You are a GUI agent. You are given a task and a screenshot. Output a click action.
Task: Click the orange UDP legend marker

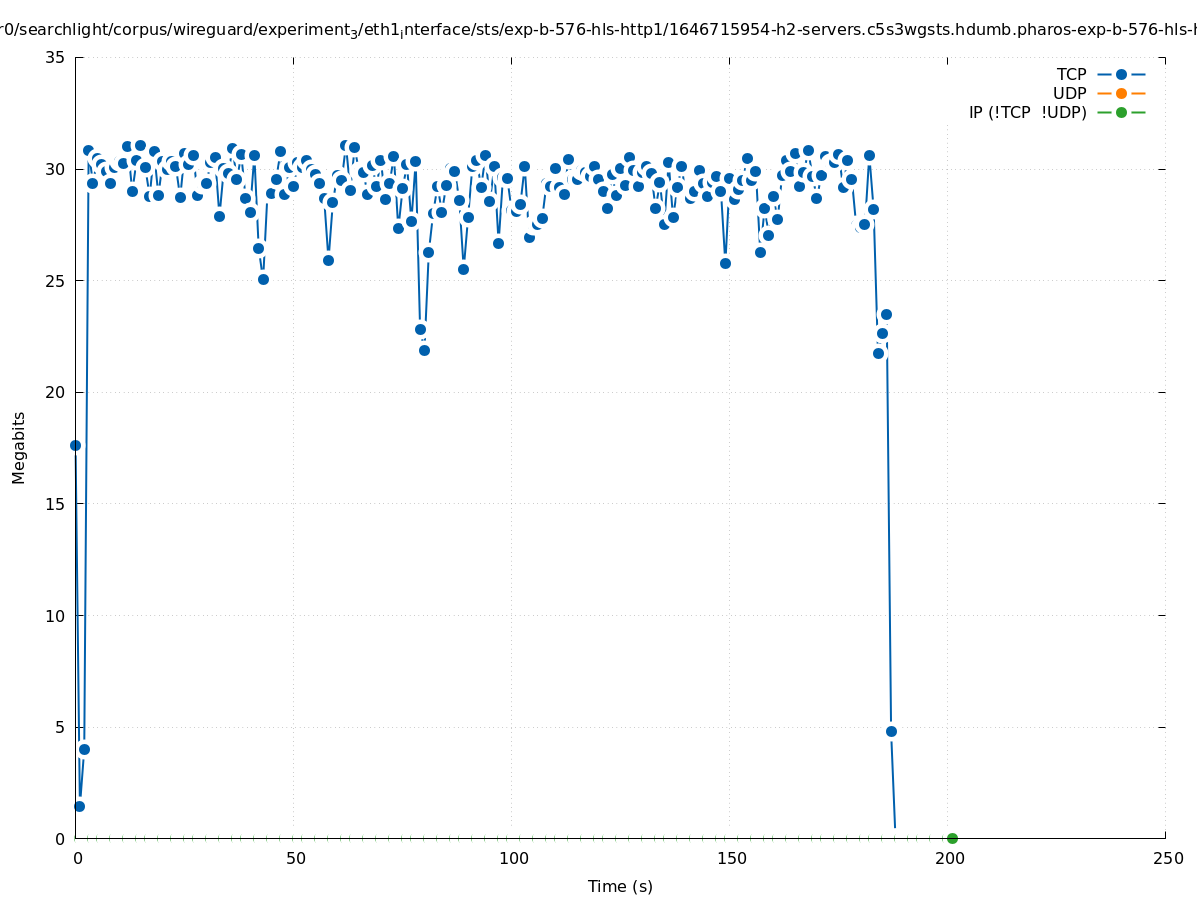(x=1121, y=93)
